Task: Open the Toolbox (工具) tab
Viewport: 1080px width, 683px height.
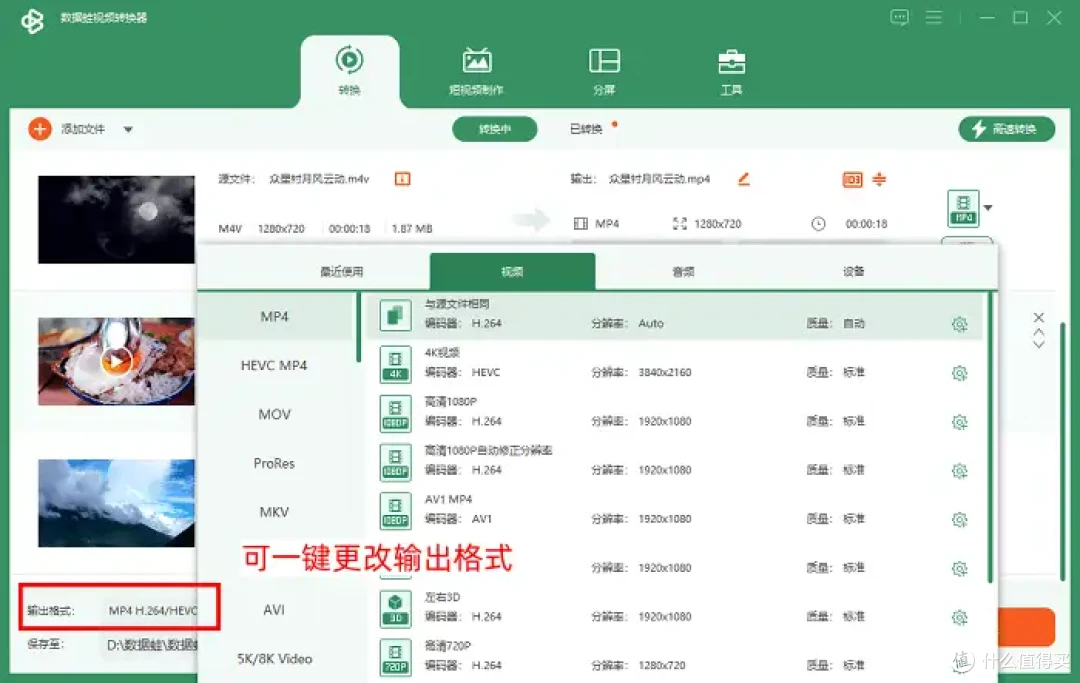Action: (731, 71)
